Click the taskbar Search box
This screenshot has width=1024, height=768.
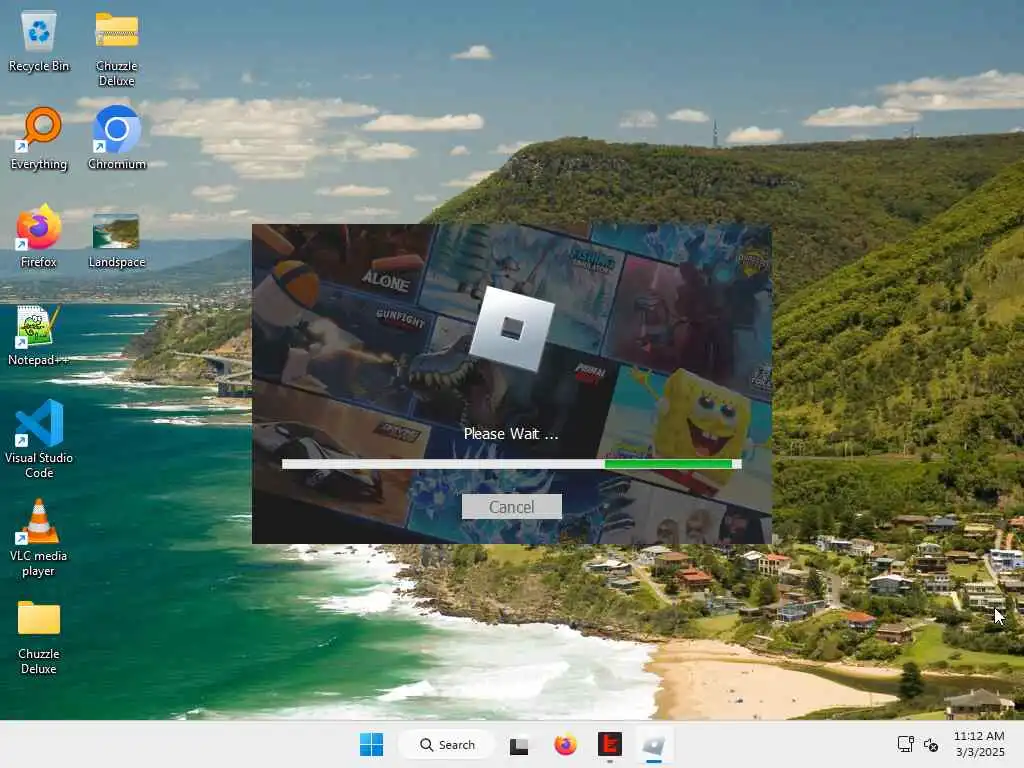(x=447, y=744)
